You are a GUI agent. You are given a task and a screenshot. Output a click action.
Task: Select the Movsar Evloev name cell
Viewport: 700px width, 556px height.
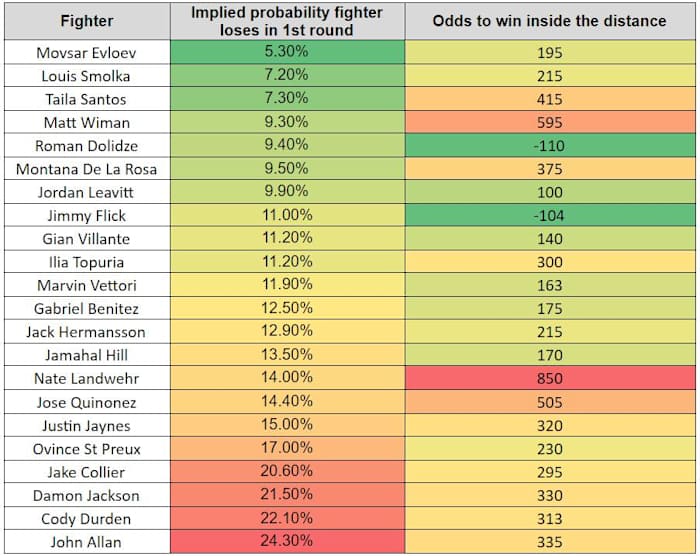pyautogui.click(x=86, y=52)
